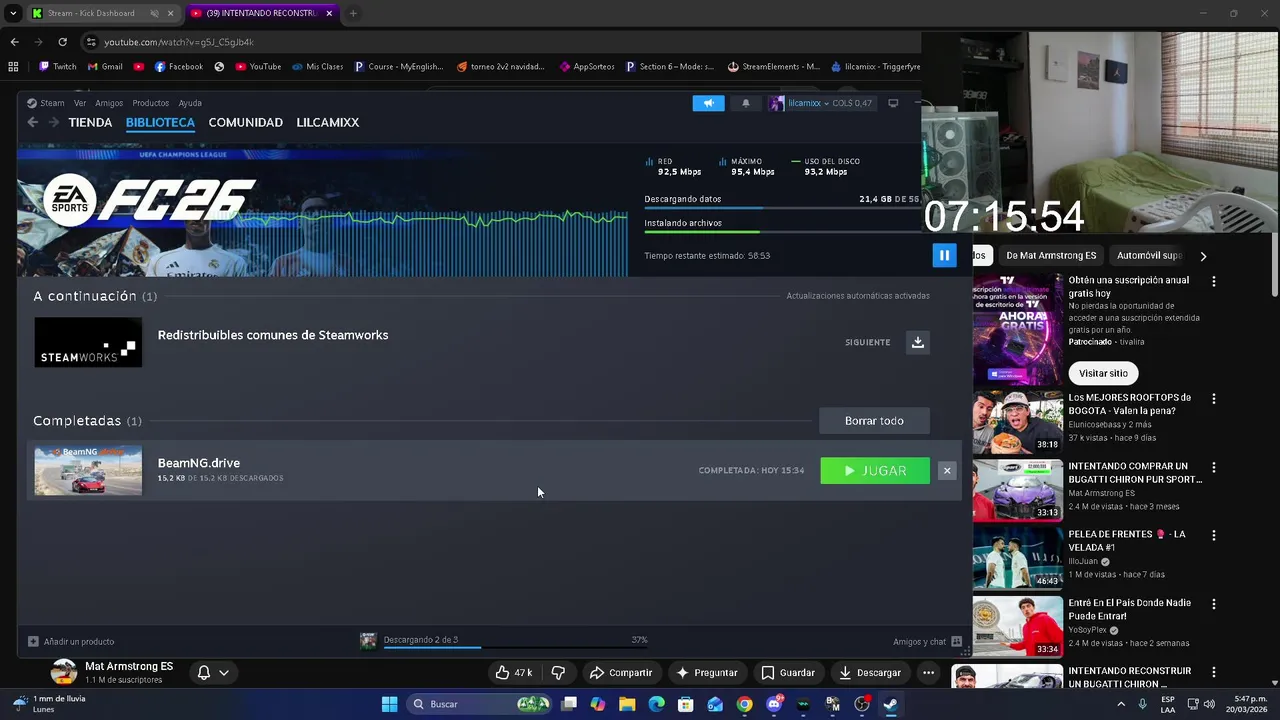
Task: Open options for Los MEJORES ROOFTOPS video
Action: coord(1214,399)
